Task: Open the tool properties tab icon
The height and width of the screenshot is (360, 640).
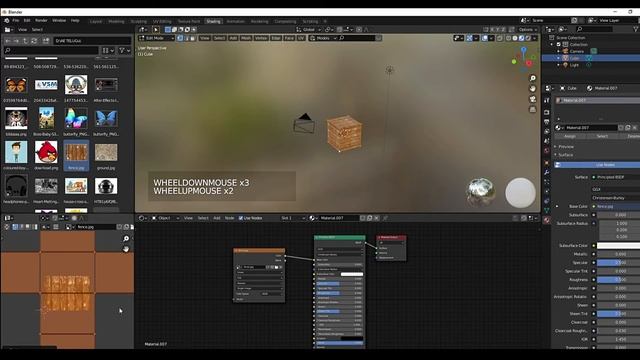Action: click(547, 100)
